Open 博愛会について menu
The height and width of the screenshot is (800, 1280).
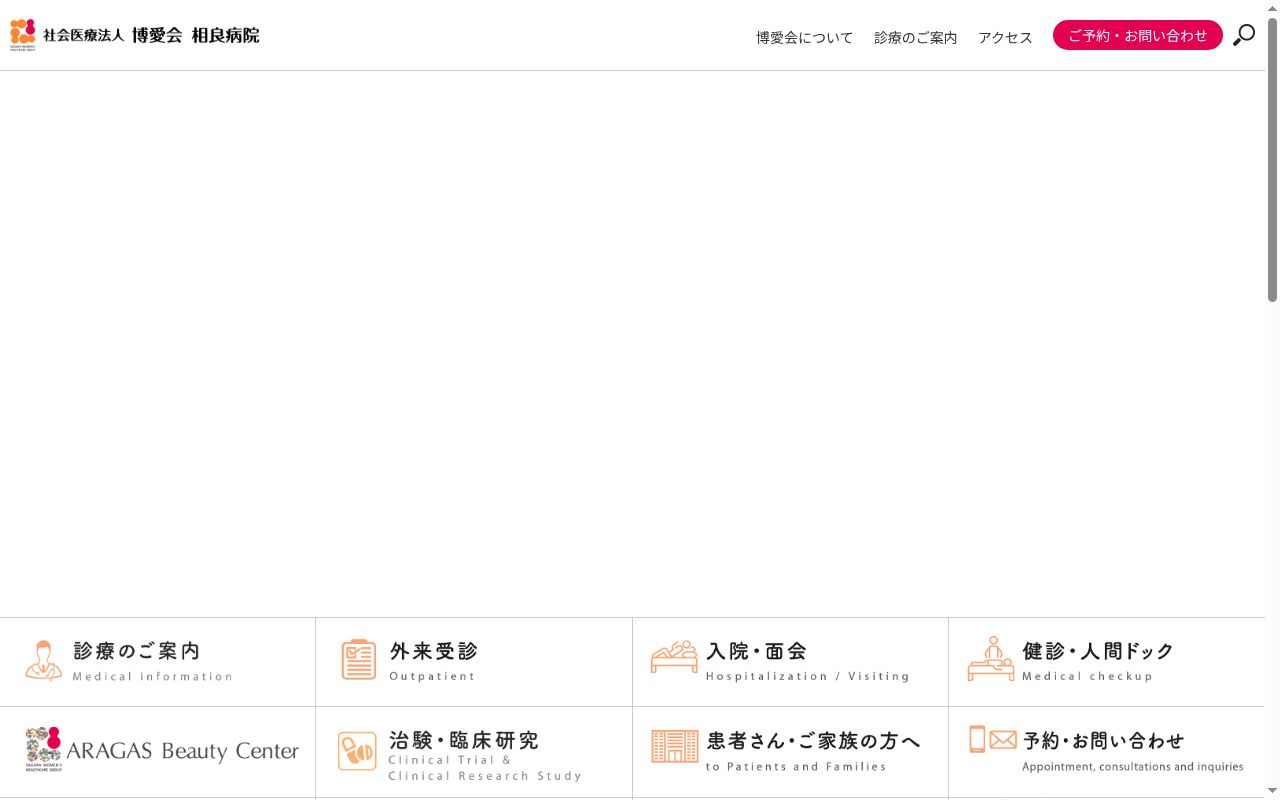804,37
